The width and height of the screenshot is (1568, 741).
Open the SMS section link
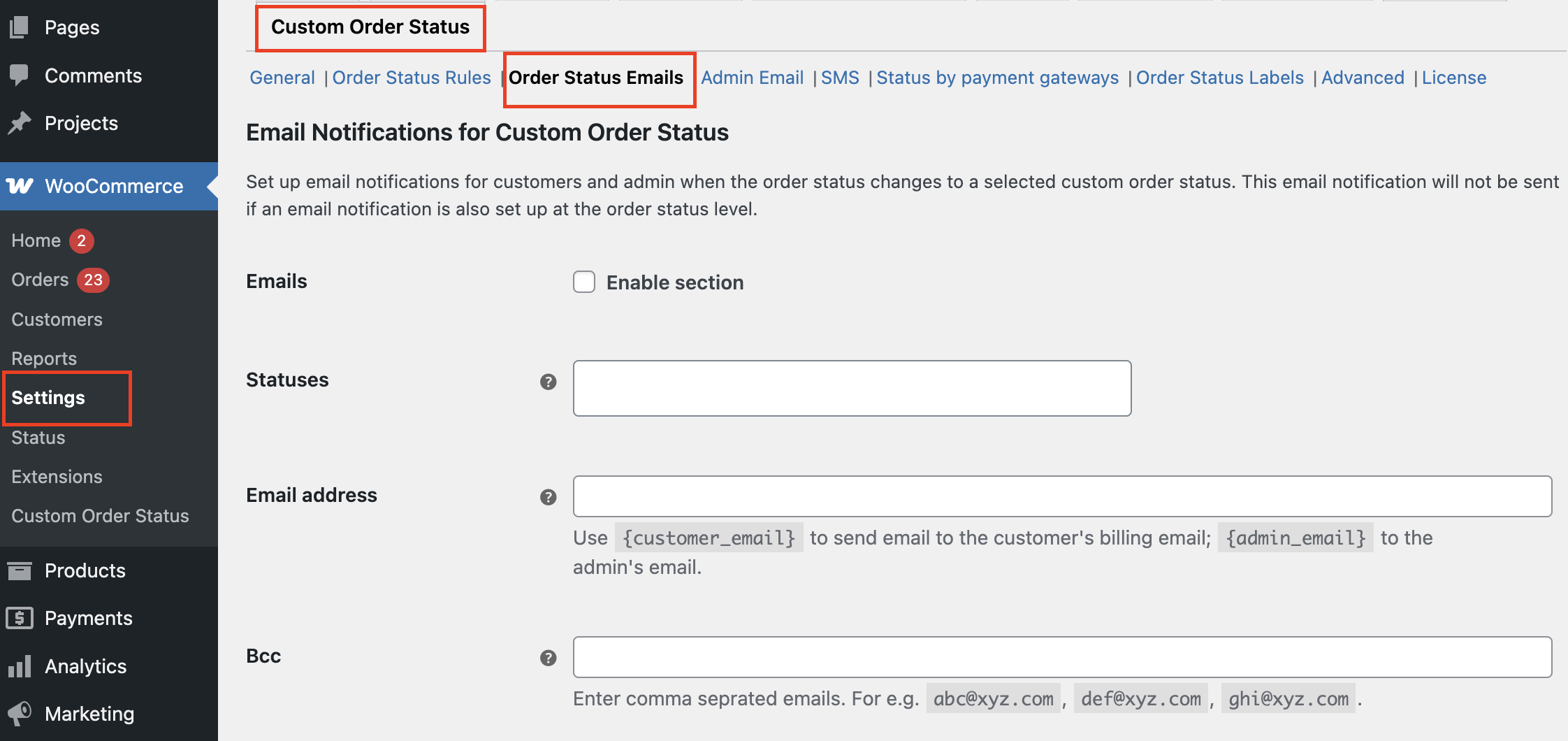point(840,78)
